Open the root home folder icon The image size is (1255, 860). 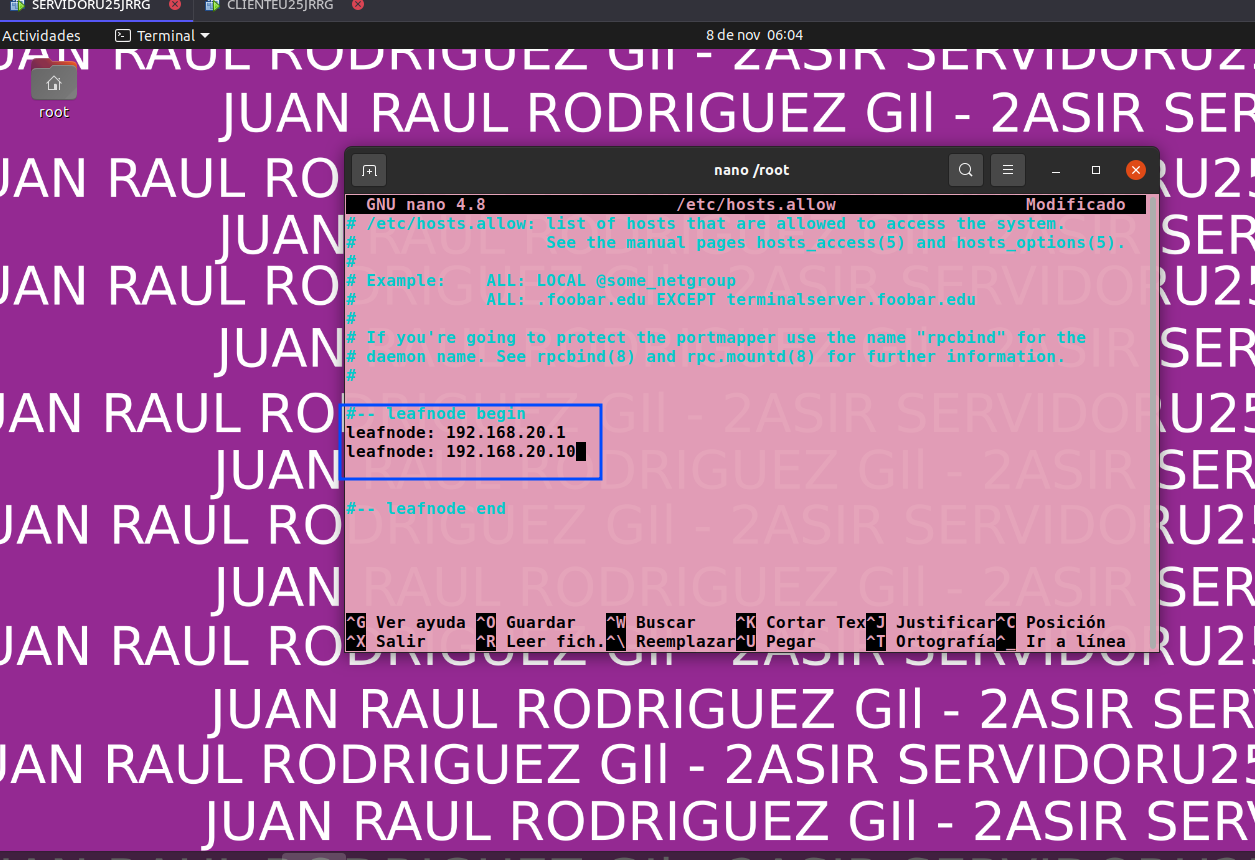54,90
